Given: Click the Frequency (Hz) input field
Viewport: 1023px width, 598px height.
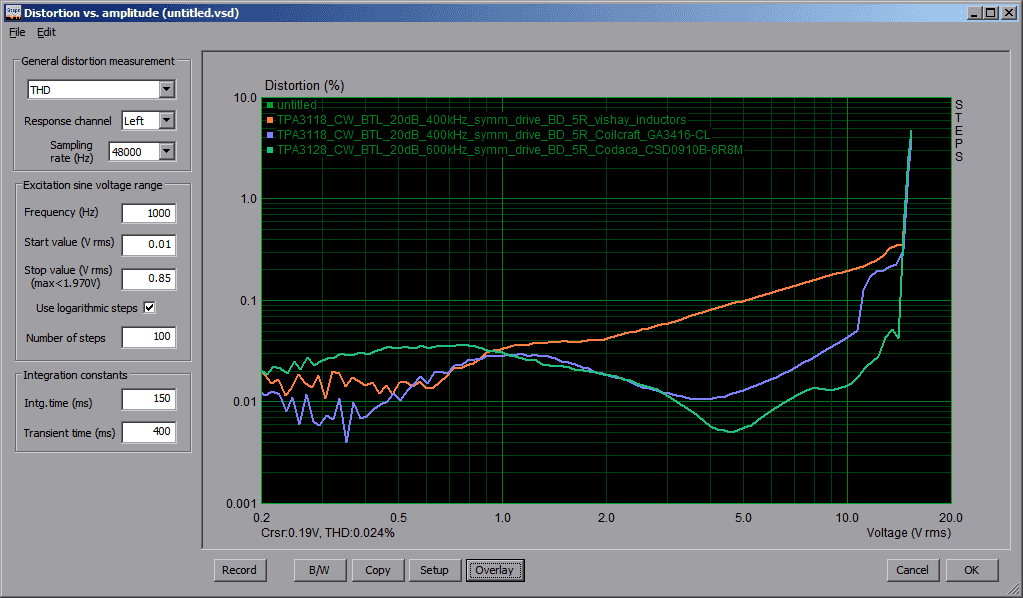Looking at the screenshot, I should tap(148, 213).
